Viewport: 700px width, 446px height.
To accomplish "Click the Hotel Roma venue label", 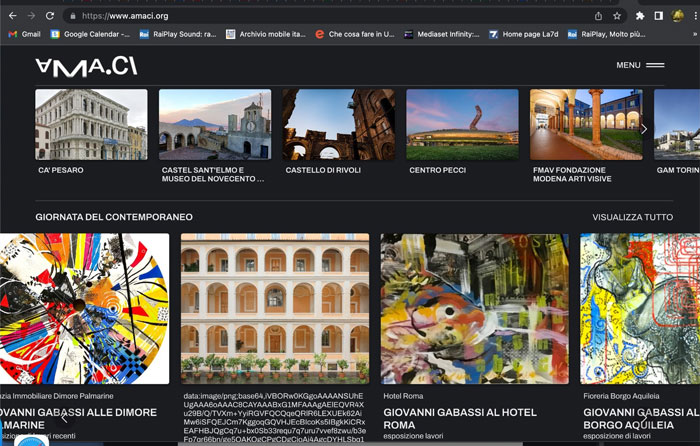I will pyautogui.click(x=403, y=396).
